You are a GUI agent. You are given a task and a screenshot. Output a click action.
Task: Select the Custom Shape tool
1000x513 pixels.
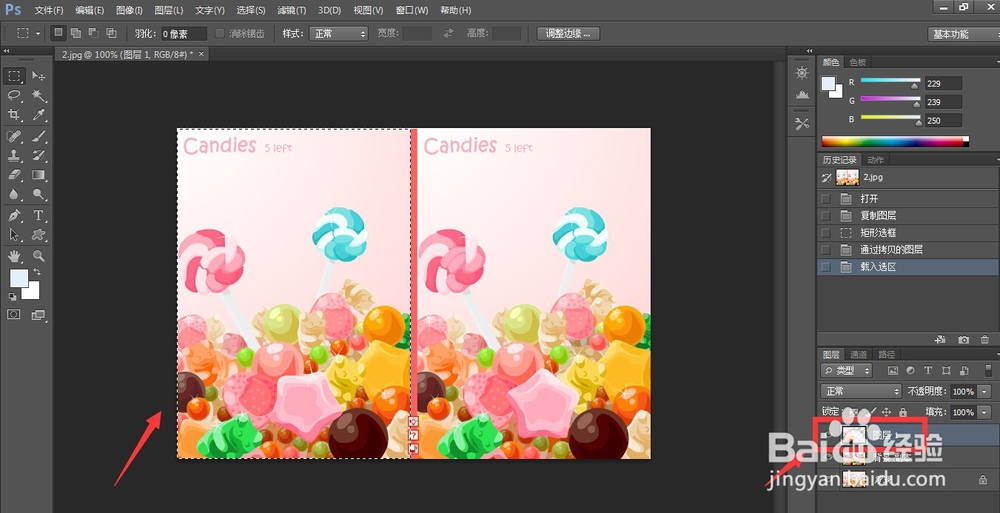(38, 235)
